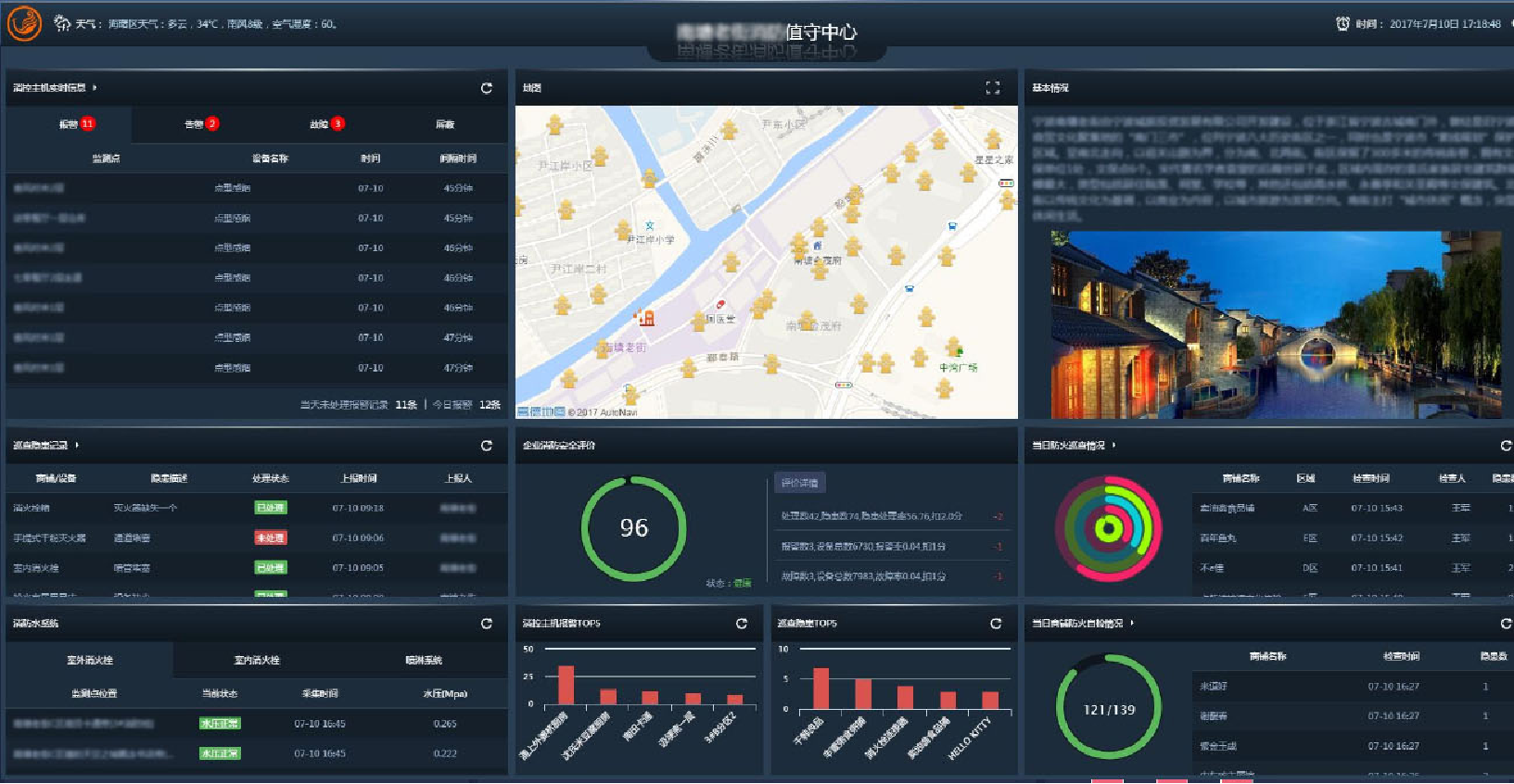Viewport: 1514px width, 784px height.
Task: Click the 值守中心 header title
Action: click(x=821, y=32)
